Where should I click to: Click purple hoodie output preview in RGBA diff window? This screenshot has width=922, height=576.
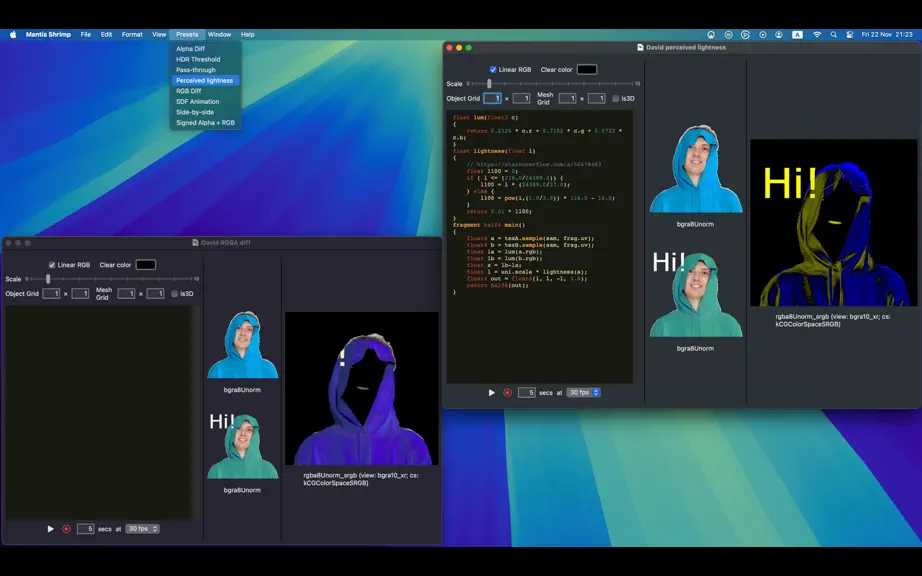pyautogui.click(x=362, y=389)
